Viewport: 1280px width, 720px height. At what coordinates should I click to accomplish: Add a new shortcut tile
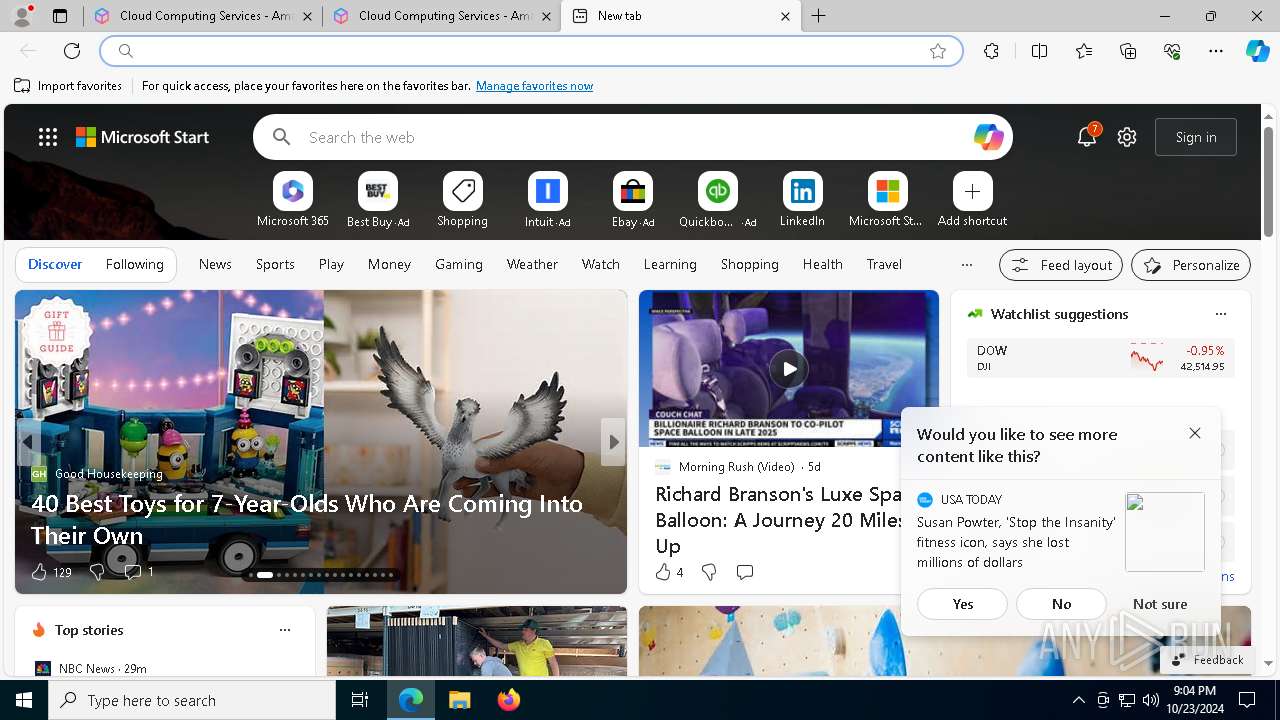pyautogui.click(x=972, y=200)
